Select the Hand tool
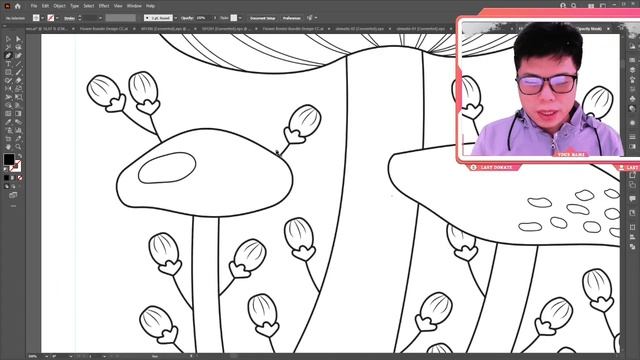Screen dimensions: 640x360 pos(8,147)
